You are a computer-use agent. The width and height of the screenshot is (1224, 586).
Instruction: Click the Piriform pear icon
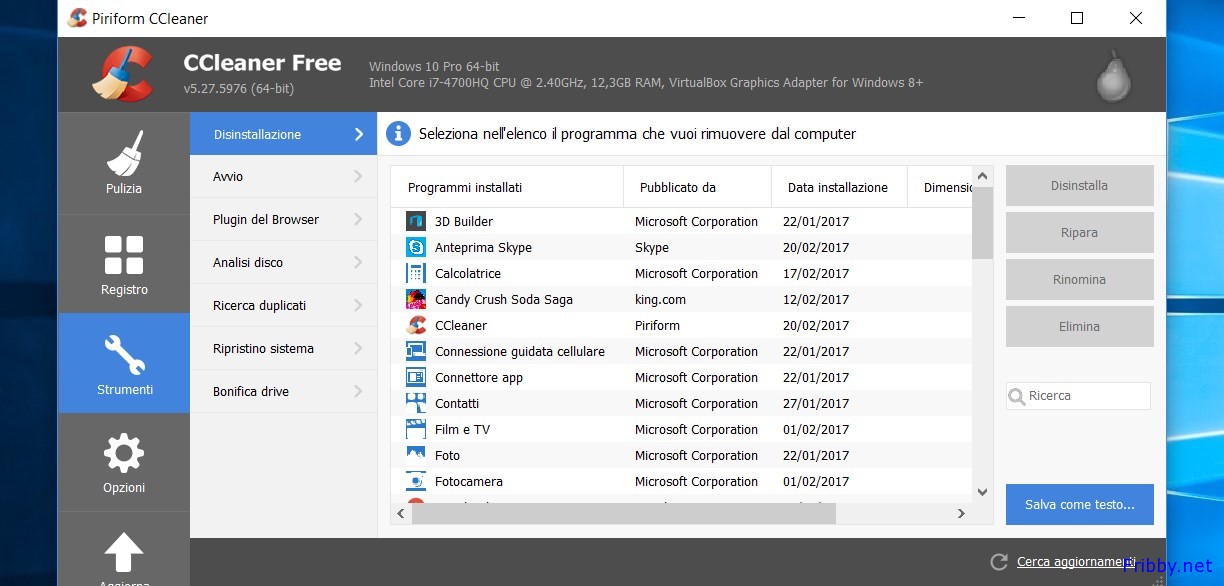1113,76
